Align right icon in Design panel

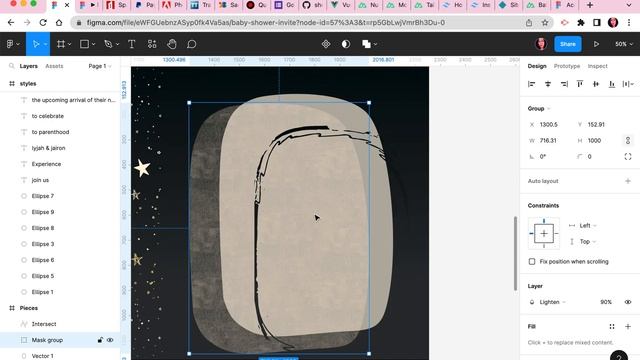click(564, 84)
